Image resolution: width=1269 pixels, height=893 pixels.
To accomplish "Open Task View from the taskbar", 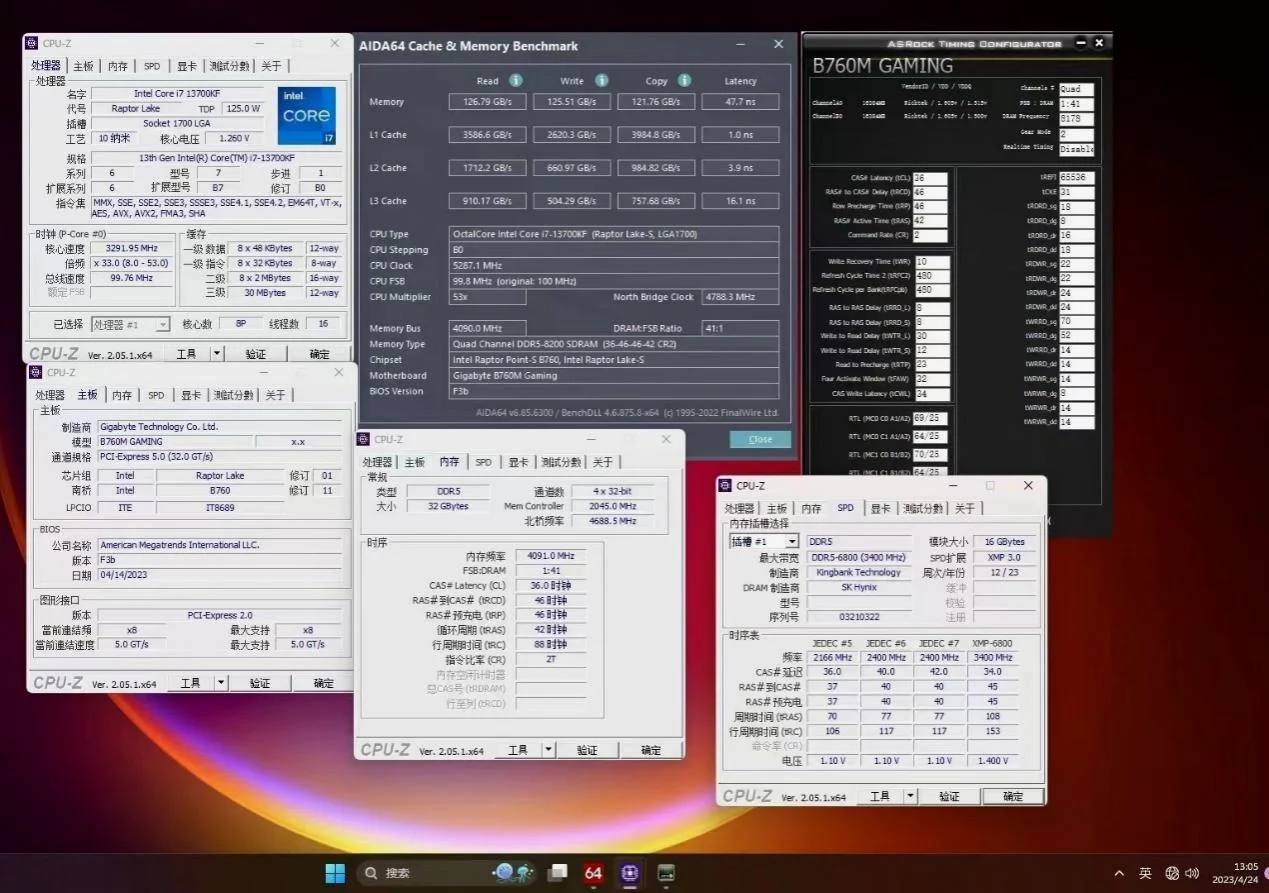I will (558, 873).
